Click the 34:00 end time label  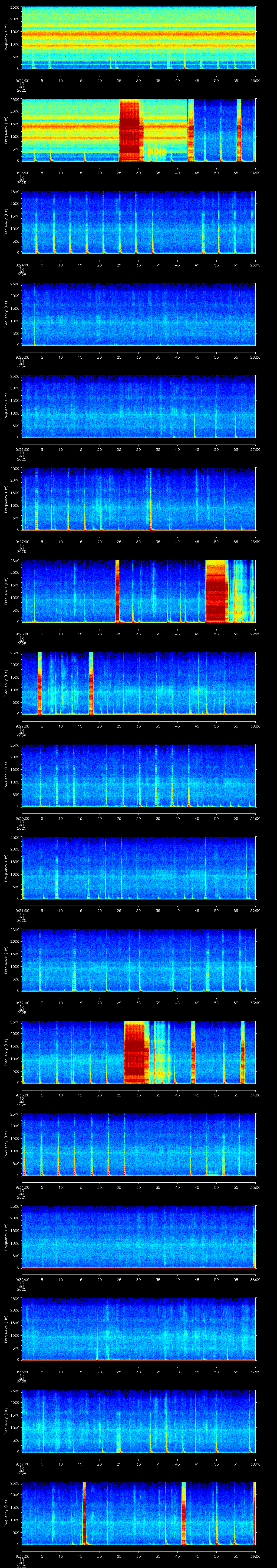click(255, 1095)
